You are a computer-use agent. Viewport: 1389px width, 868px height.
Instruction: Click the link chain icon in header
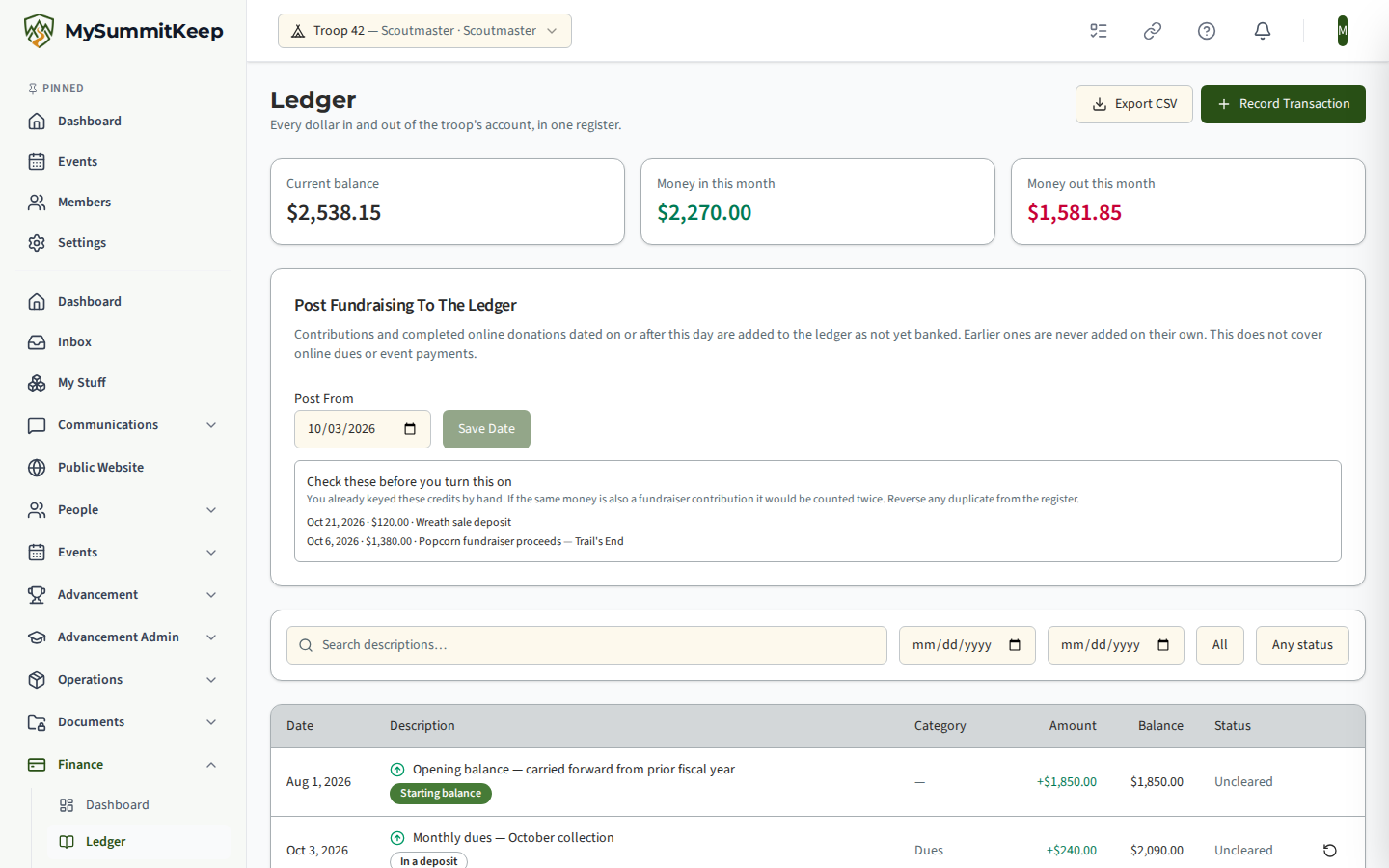(x=1153, y=31)
